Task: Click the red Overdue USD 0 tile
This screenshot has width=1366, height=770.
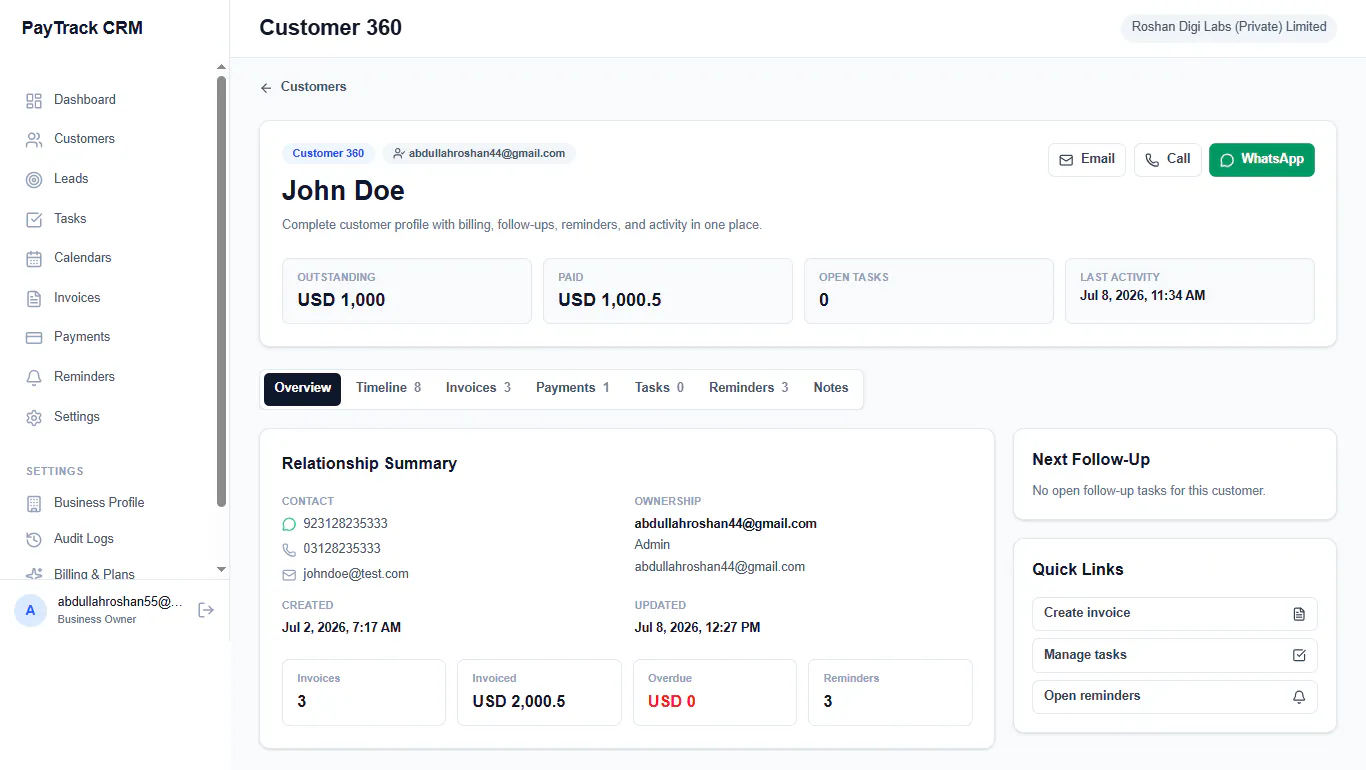Action: click(x=715, y=692)
